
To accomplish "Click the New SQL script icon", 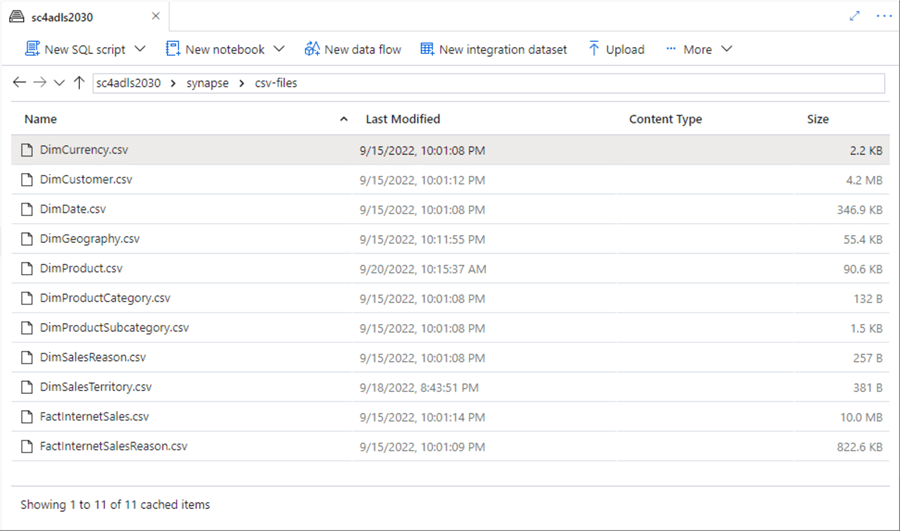I will (32, 49).
